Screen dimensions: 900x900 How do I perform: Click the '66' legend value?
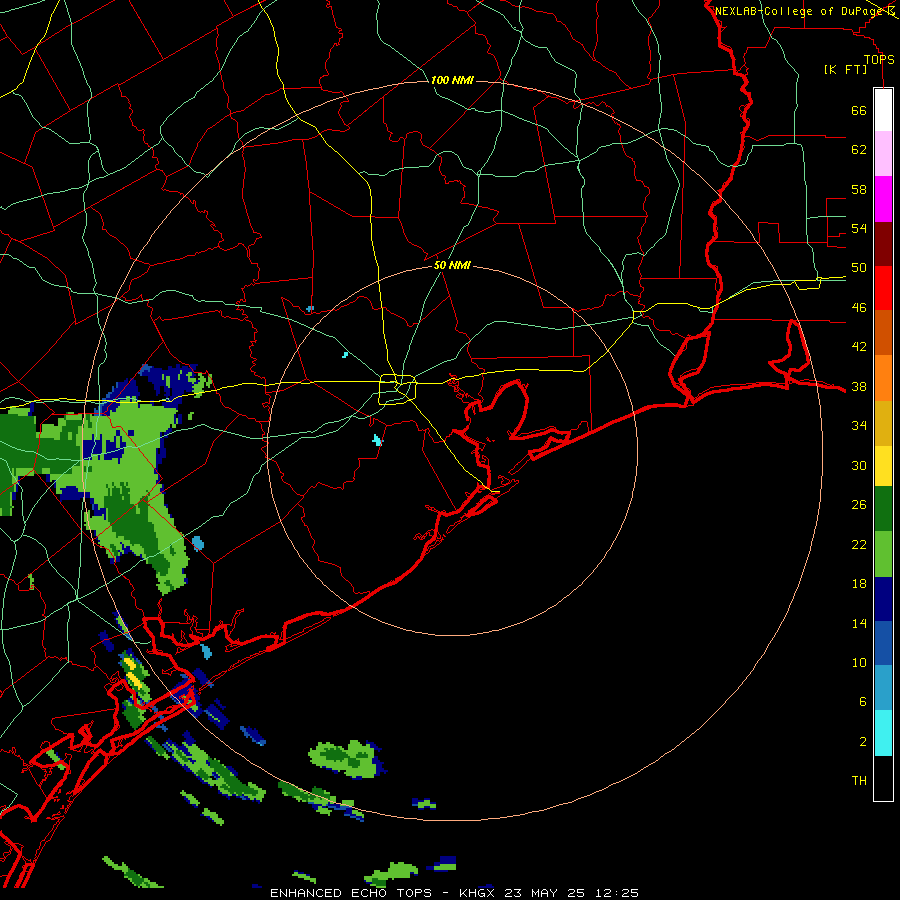point(859,110)
